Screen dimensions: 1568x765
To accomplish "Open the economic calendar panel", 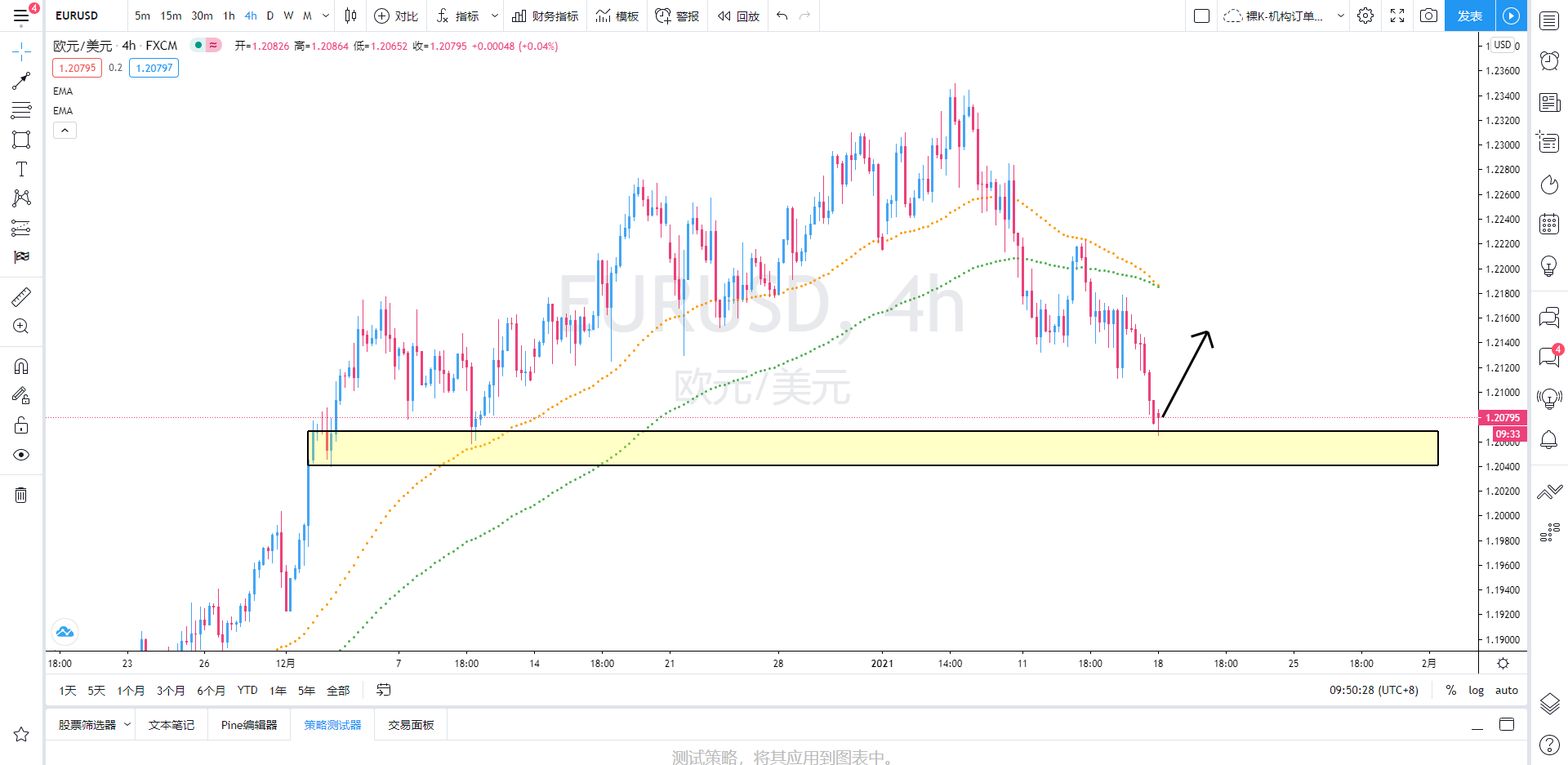I will [x=1549, y=225].
